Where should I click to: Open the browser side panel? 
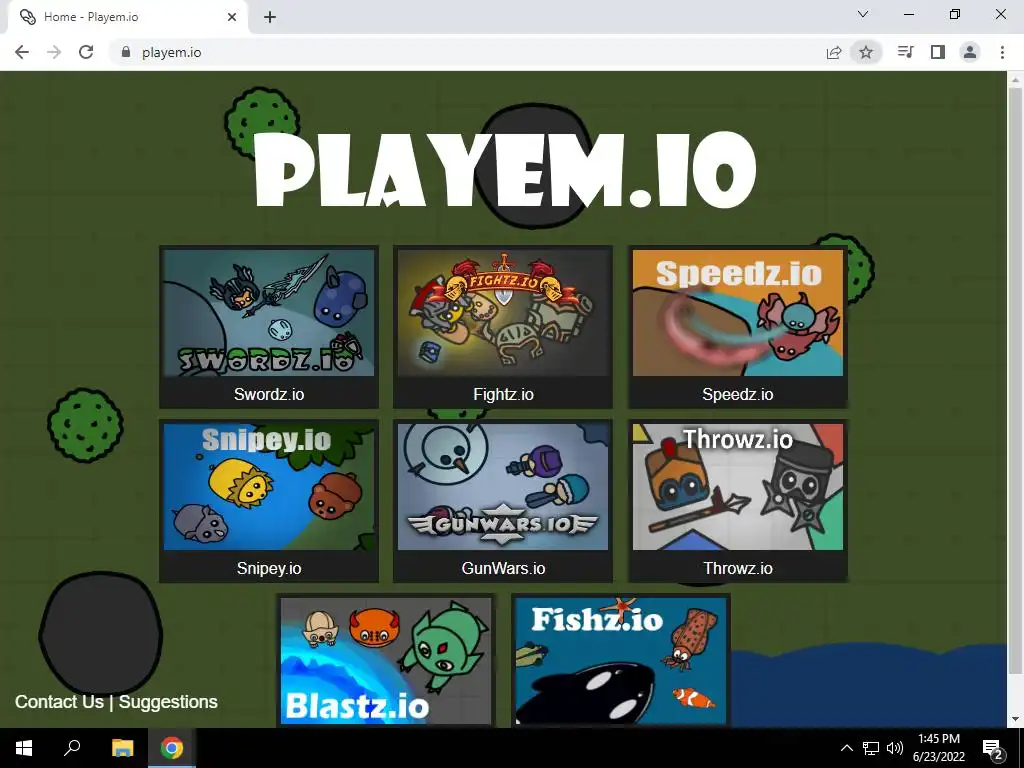click(x=938, y=52)
